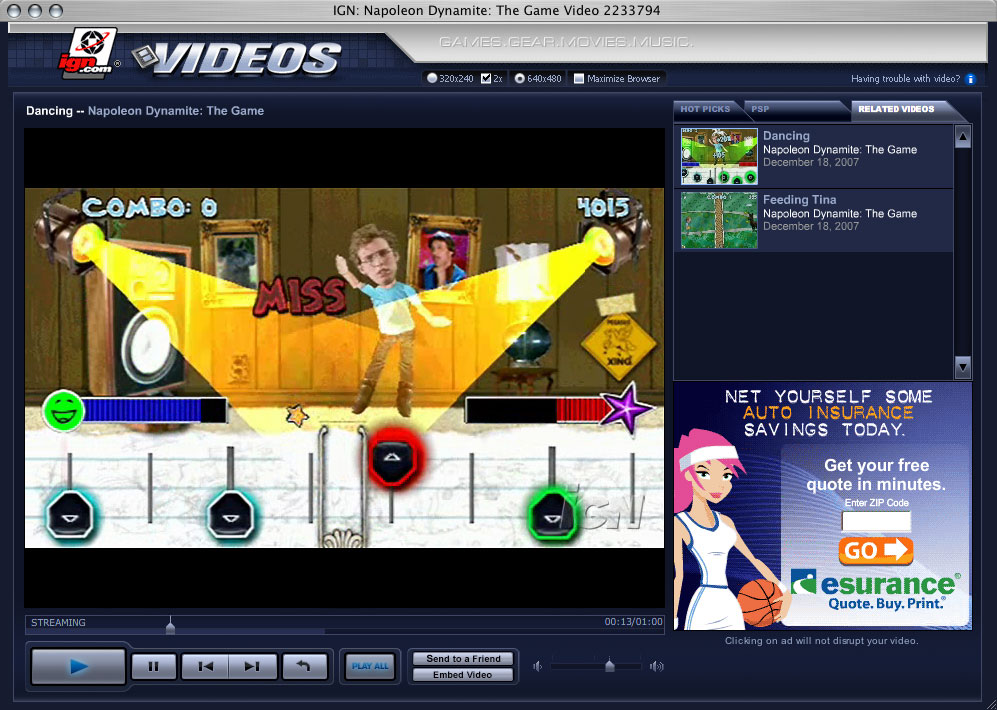997x710 pixels.
Task: Click the COMBO: 0 counter in video
Action: click(150, 207)
